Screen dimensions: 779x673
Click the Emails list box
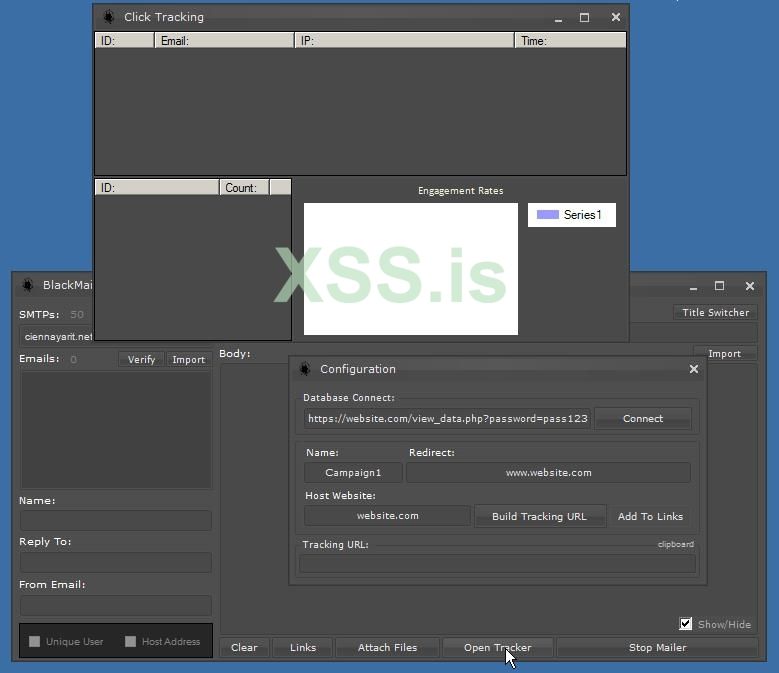[x=116, y=430]
